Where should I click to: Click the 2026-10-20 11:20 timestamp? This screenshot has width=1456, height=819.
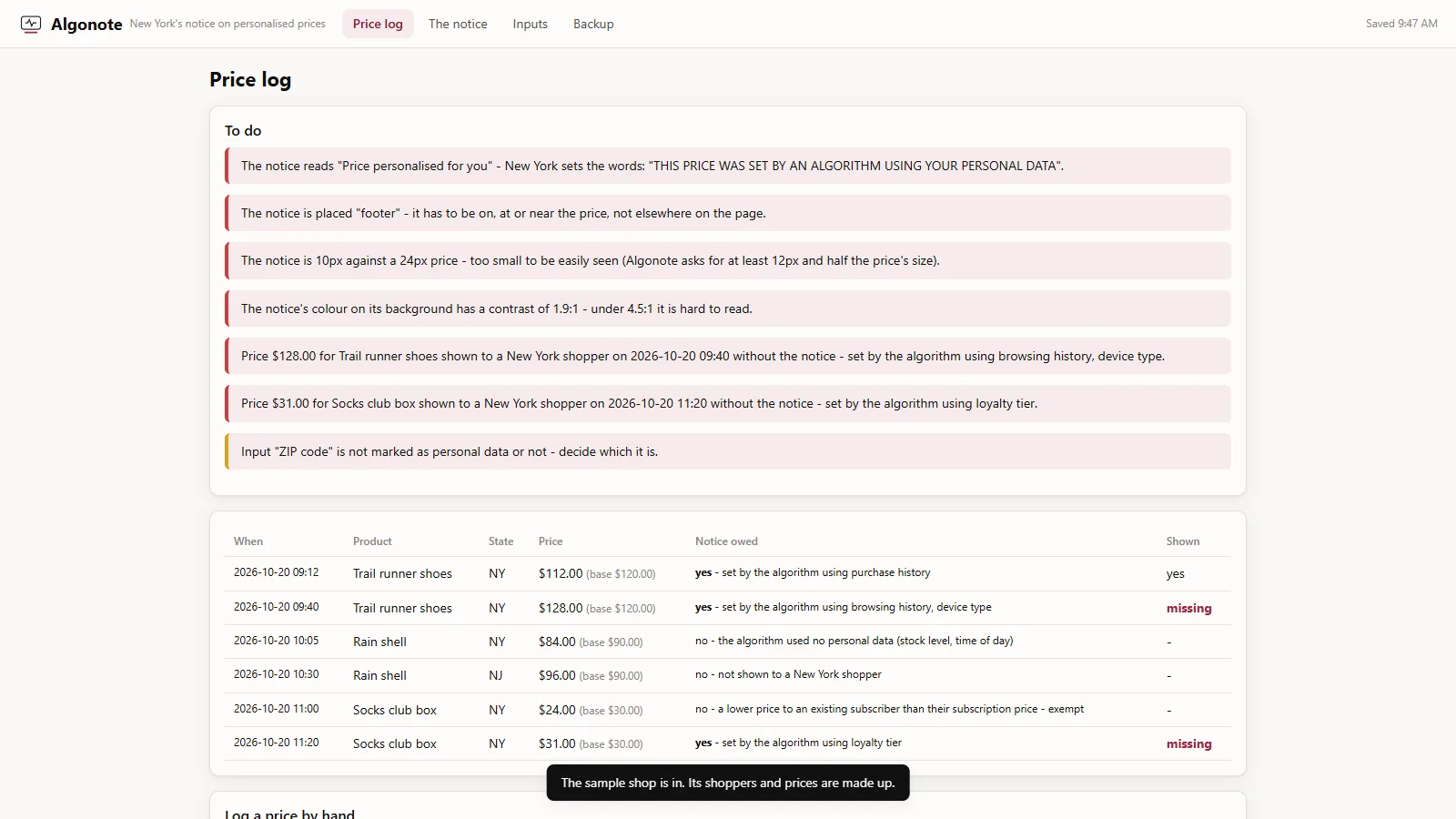(x=277, y=743)
